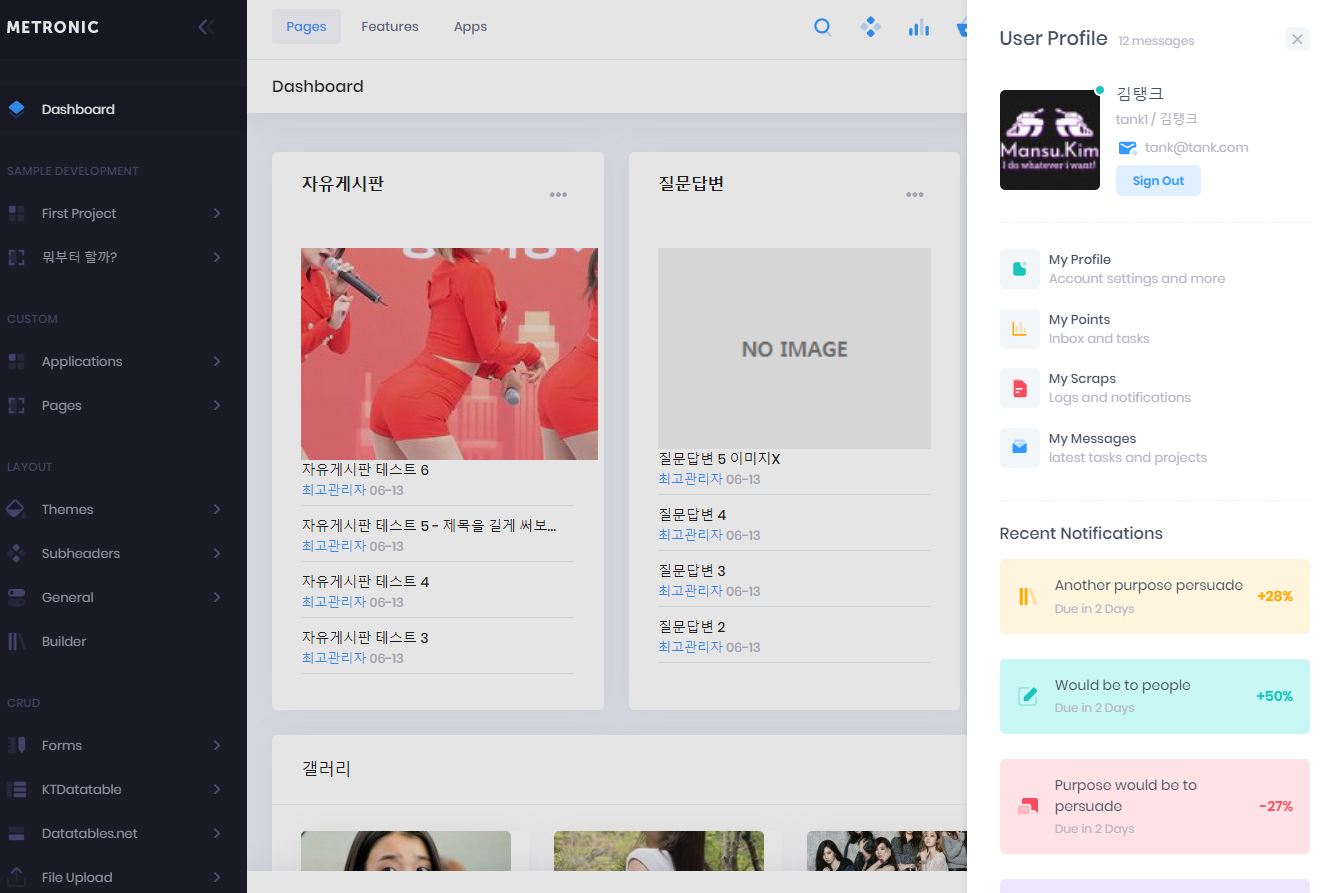
Task: Click the four-diamond quick actions icon
Action: point(870,27)
